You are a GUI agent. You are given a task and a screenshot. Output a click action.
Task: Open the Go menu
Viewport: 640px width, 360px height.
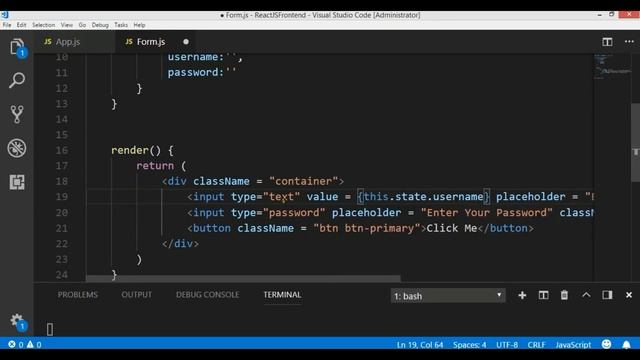82,25
